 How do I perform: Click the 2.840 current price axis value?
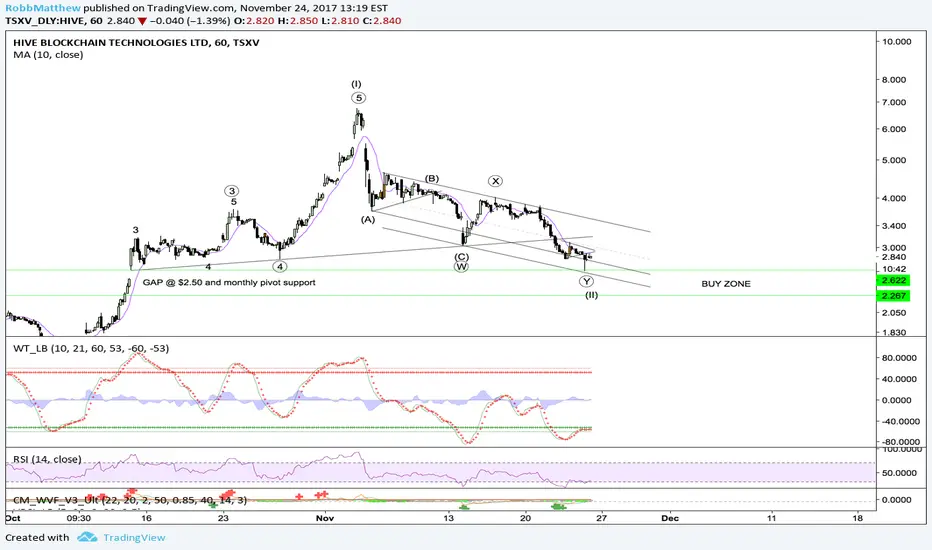click(894, 257)
